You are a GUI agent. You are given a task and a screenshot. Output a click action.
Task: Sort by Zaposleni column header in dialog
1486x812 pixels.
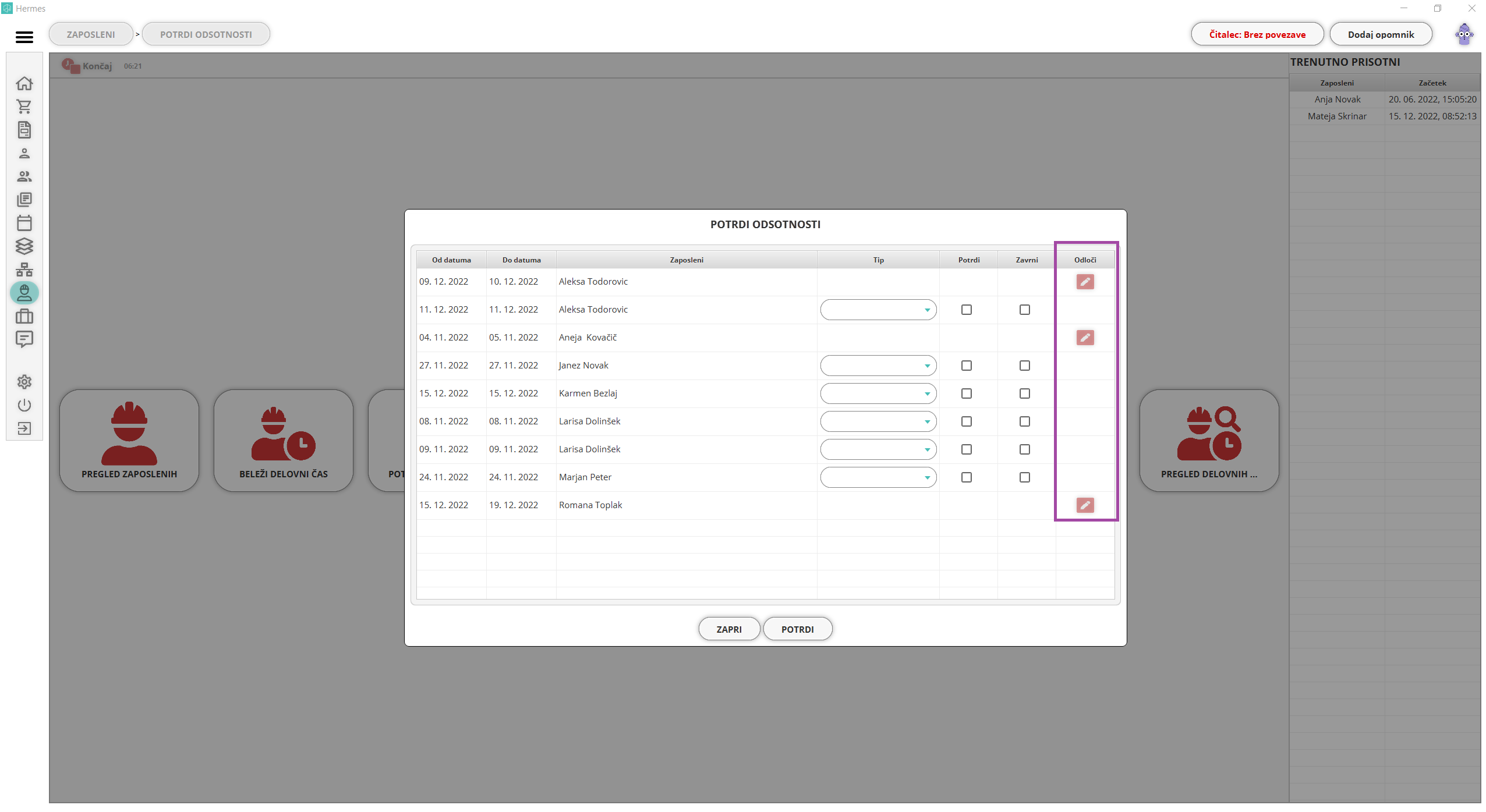pyautogui.click(x=687, y=260)
